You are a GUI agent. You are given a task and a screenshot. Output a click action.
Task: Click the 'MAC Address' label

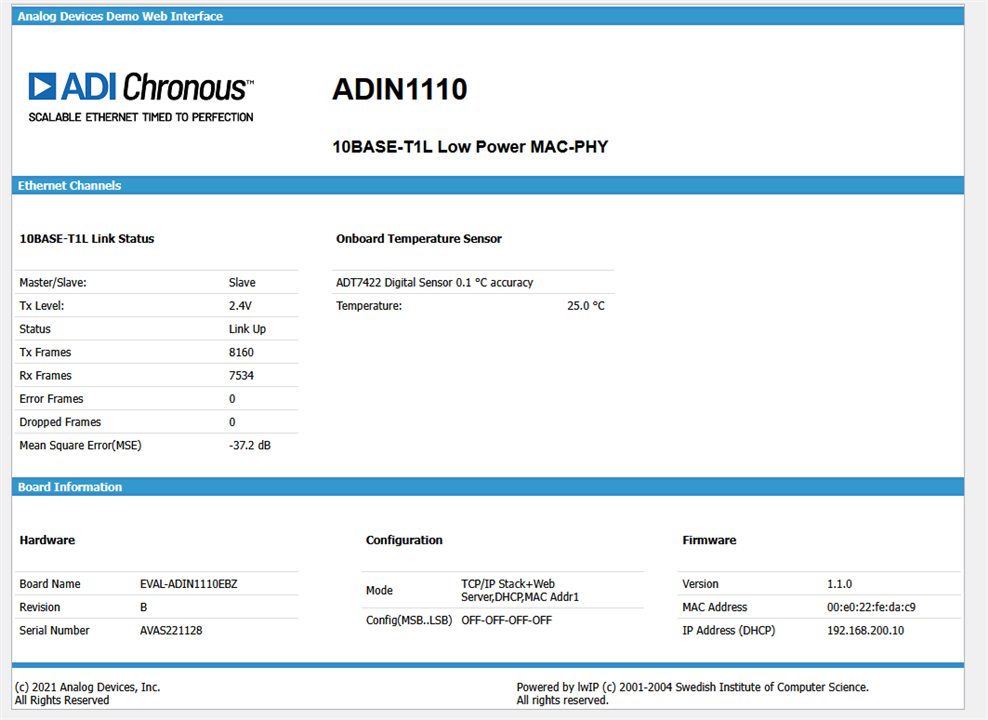(x=715, y=607)
